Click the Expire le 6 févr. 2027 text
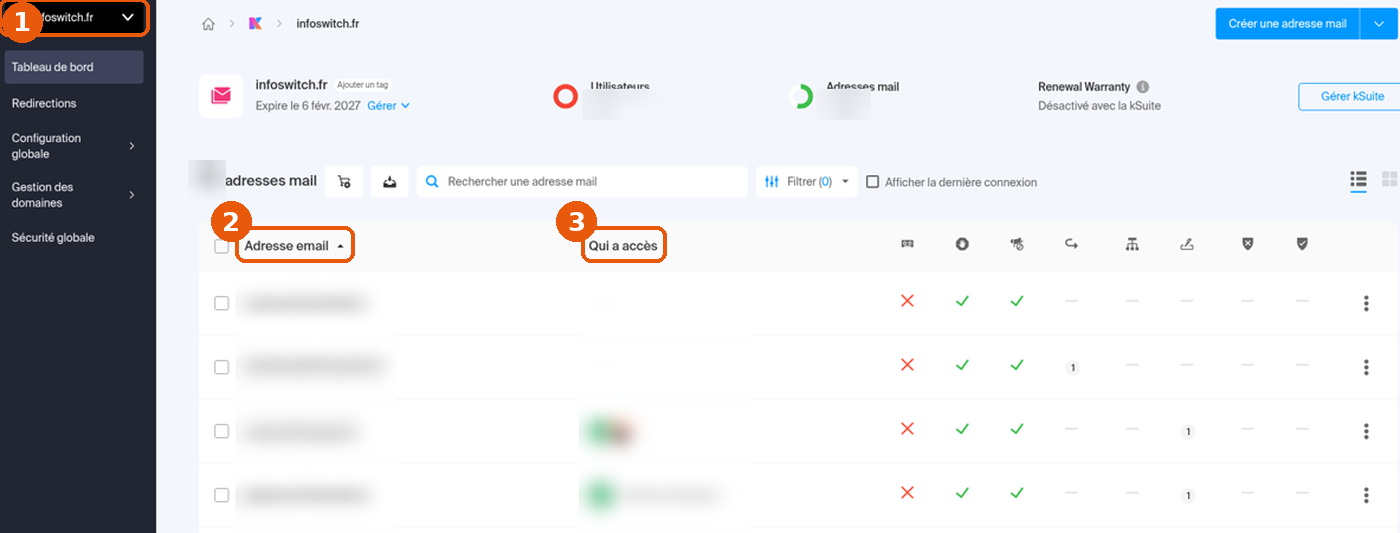1400x533 pixels. [x=308, y=105]
